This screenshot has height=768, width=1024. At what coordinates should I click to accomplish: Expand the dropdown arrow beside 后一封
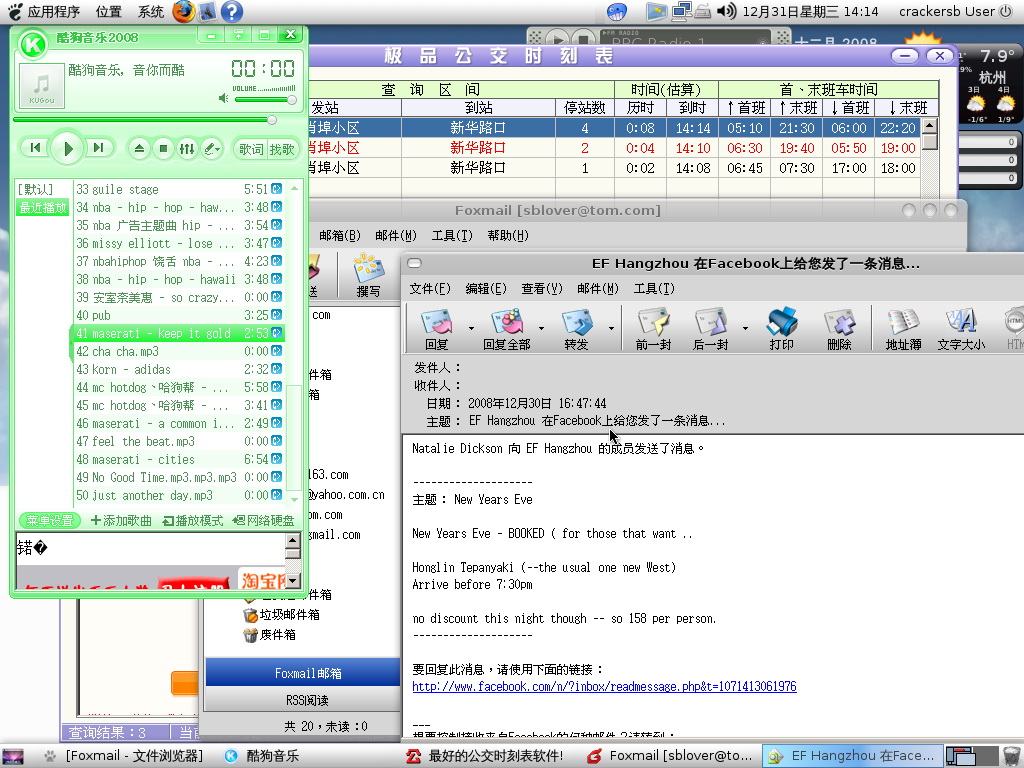(x=745, y=328)
